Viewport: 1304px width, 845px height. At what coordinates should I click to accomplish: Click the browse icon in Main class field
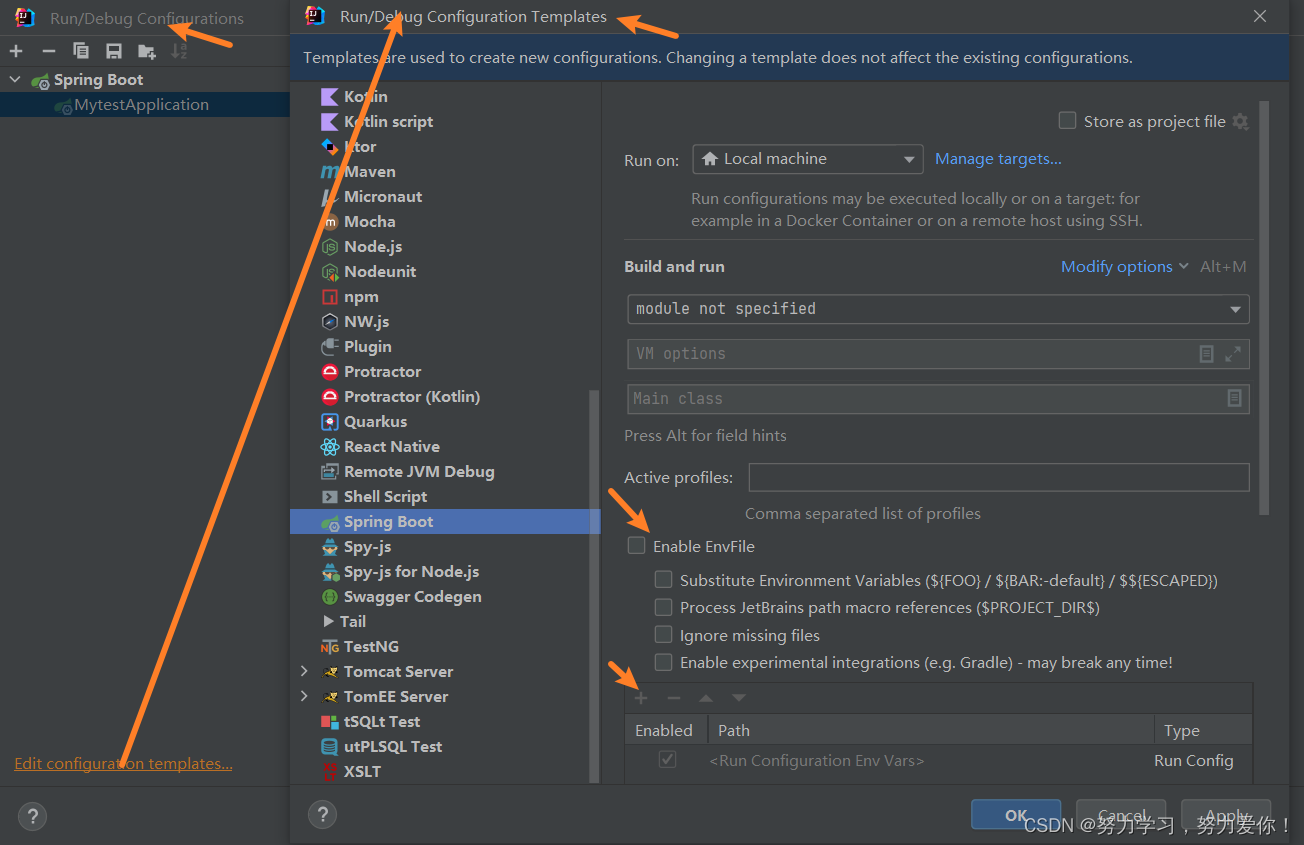tap(1235, 399)
